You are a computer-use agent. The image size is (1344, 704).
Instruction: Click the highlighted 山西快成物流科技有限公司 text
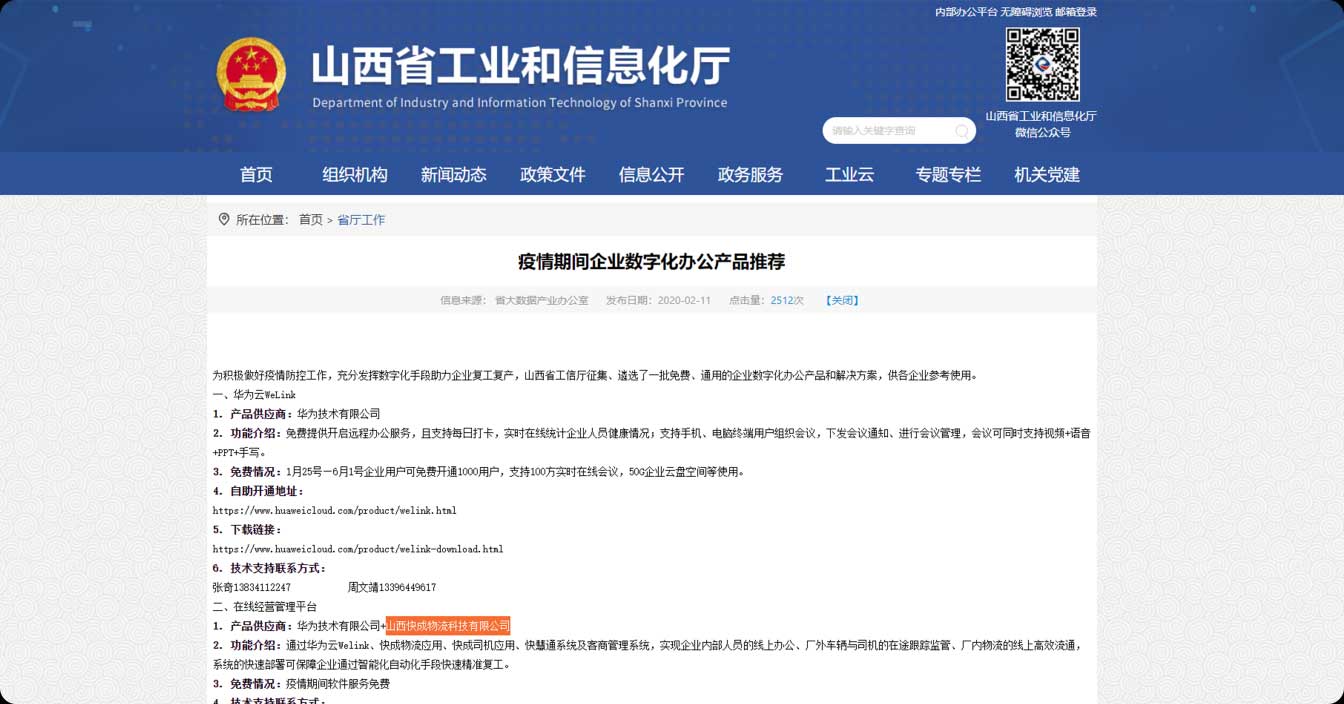tap(448, 626)
